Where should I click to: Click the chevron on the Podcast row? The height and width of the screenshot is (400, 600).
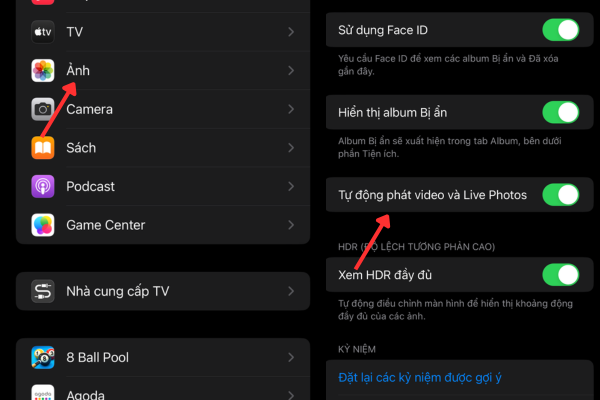(291, 186)
